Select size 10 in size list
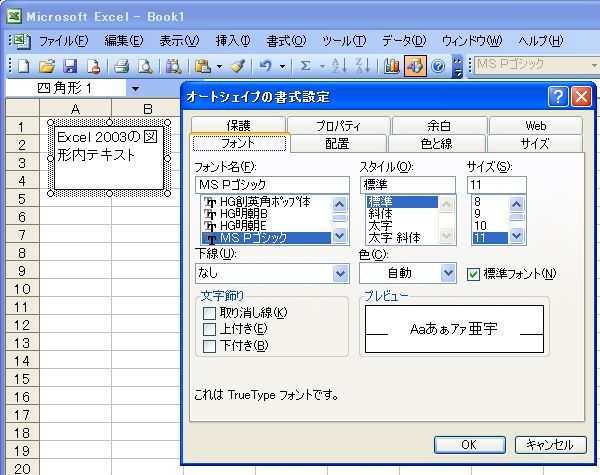 click(x=490, y=226)
